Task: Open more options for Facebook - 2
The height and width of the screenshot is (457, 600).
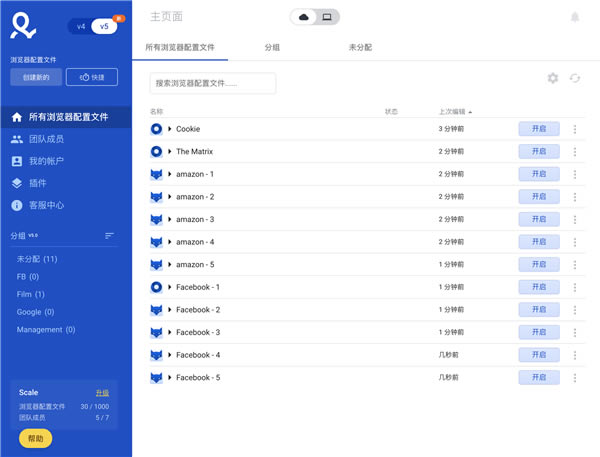Action: (x=575, y=310)
